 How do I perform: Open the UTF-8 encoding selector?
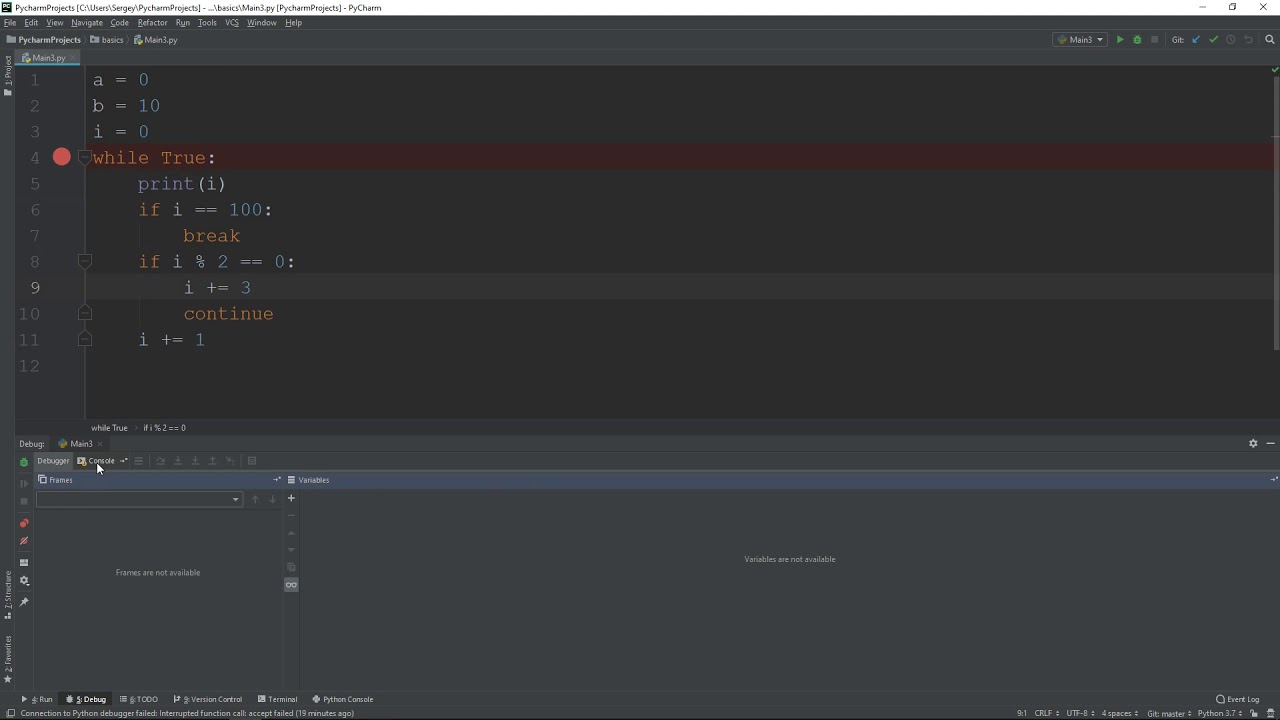click(x=1081, y=713)
